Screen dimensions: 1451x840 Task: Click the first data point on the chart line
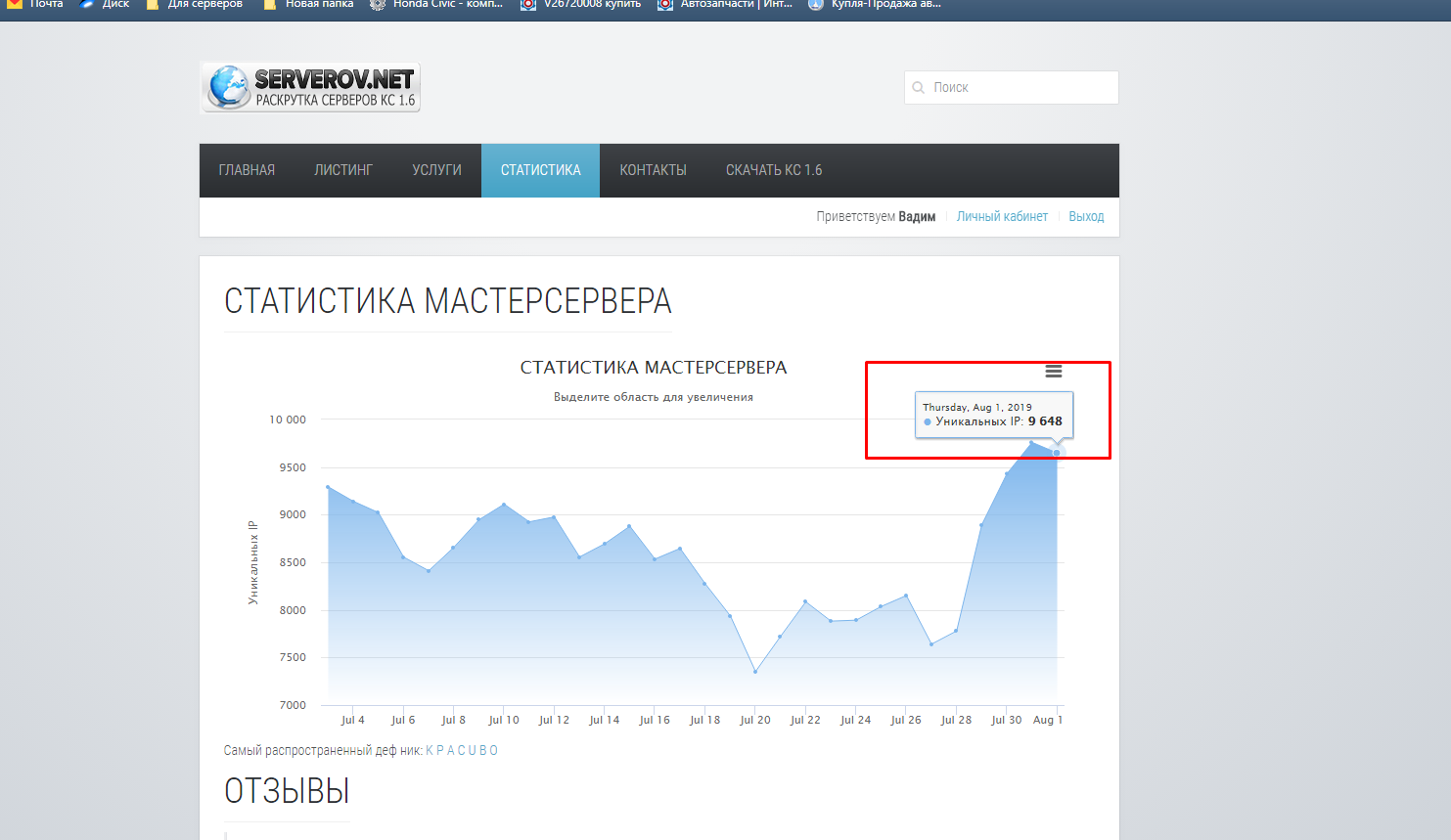tap(328, 487)
